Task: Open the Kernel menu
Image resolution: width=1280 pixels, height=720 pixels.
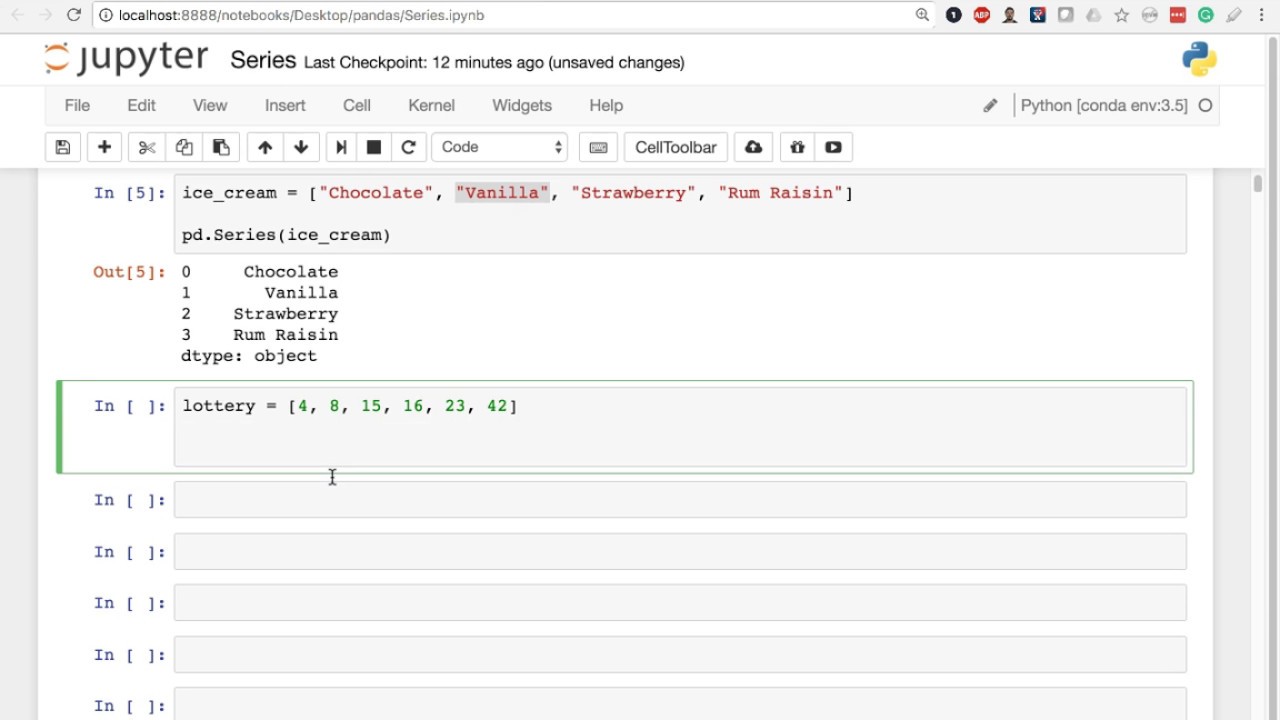Action: (x=430, y=105)
